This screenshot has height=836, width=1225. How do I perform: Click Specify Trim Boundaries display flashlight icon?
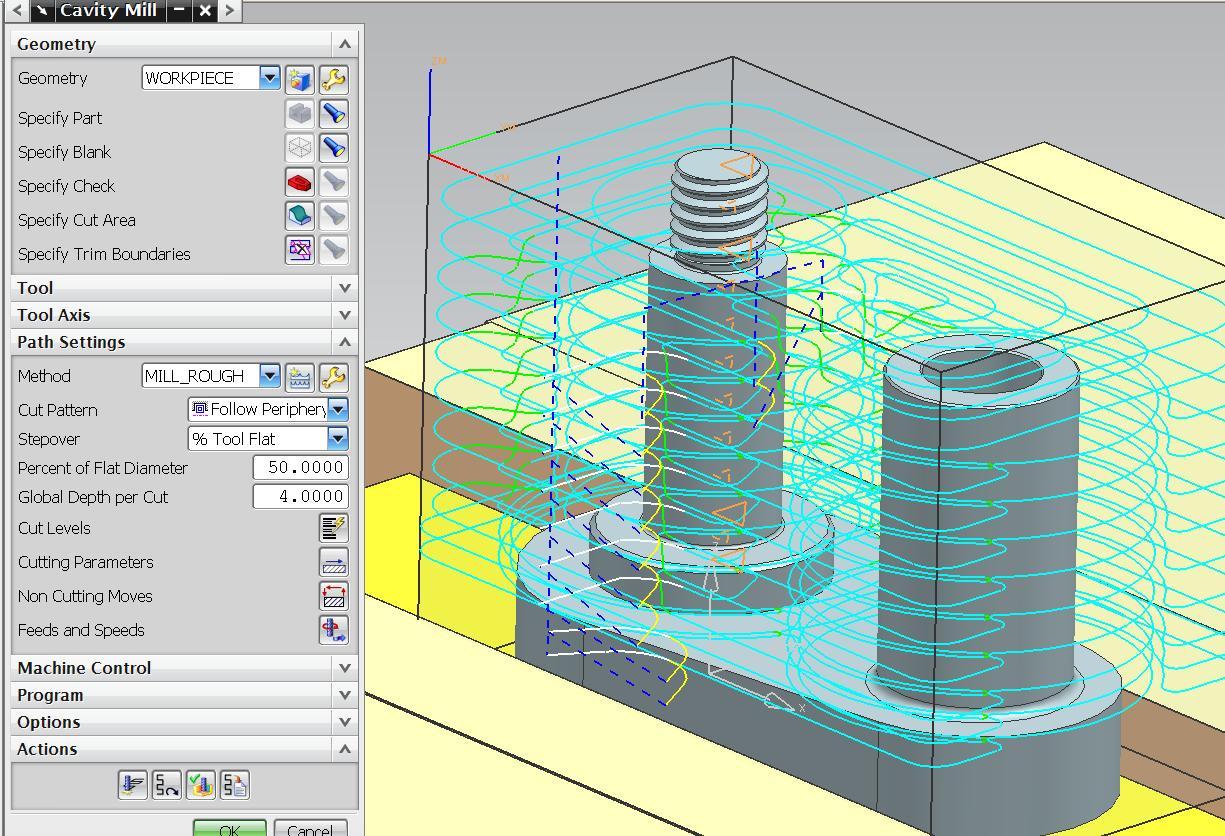tap(334, 250)
